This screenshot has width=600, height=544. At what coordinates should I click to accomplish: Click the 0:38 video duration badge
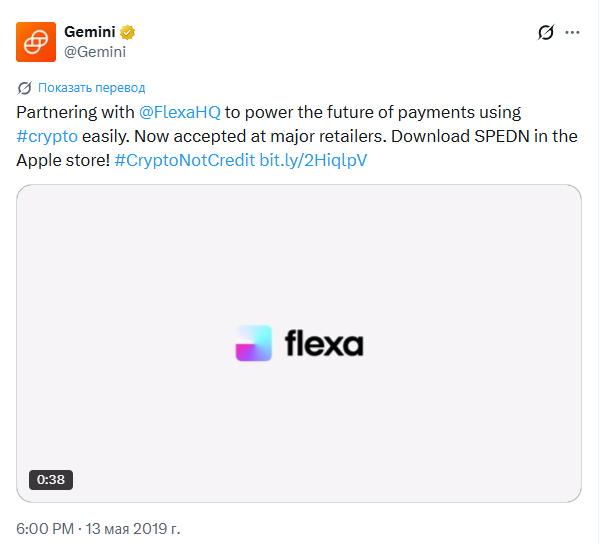coord(51,479)
